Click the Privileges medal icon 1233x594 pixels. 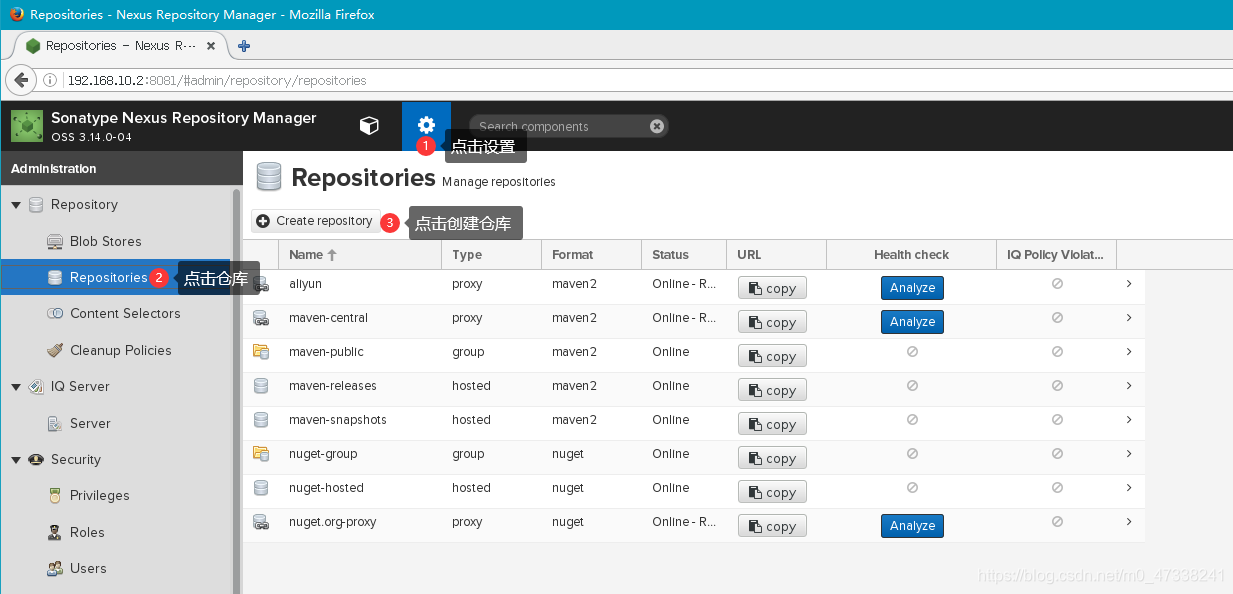click(55, 496)
